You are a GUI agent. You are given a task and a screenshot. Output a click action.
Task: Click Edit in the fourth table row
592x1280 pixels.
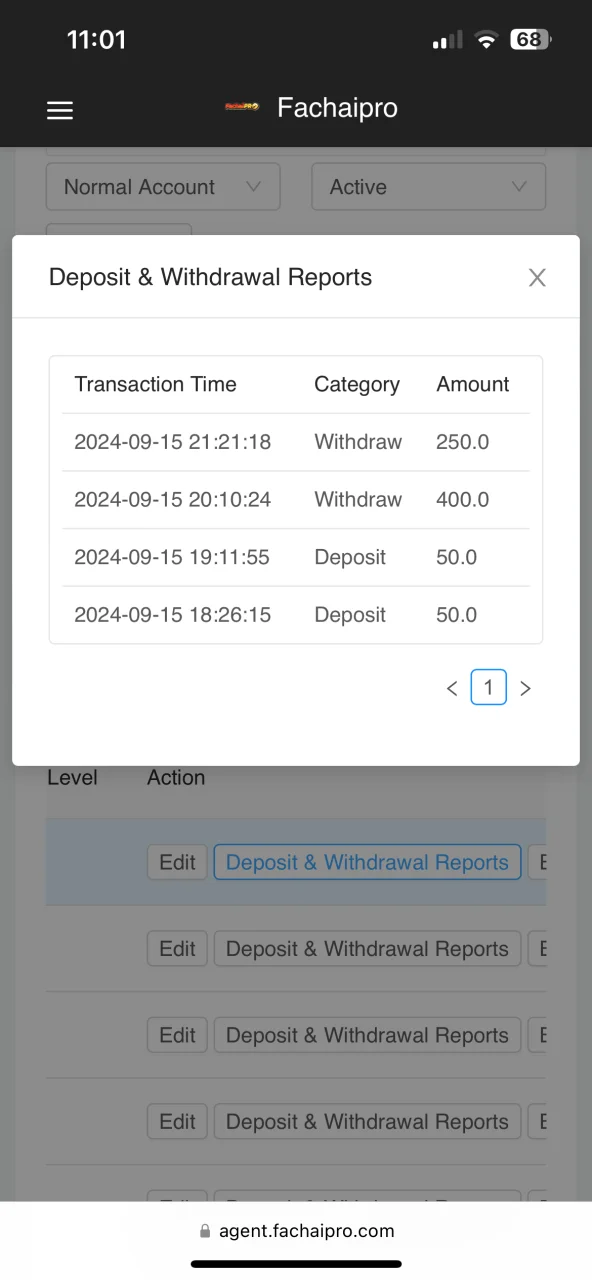click(177, 1122)
